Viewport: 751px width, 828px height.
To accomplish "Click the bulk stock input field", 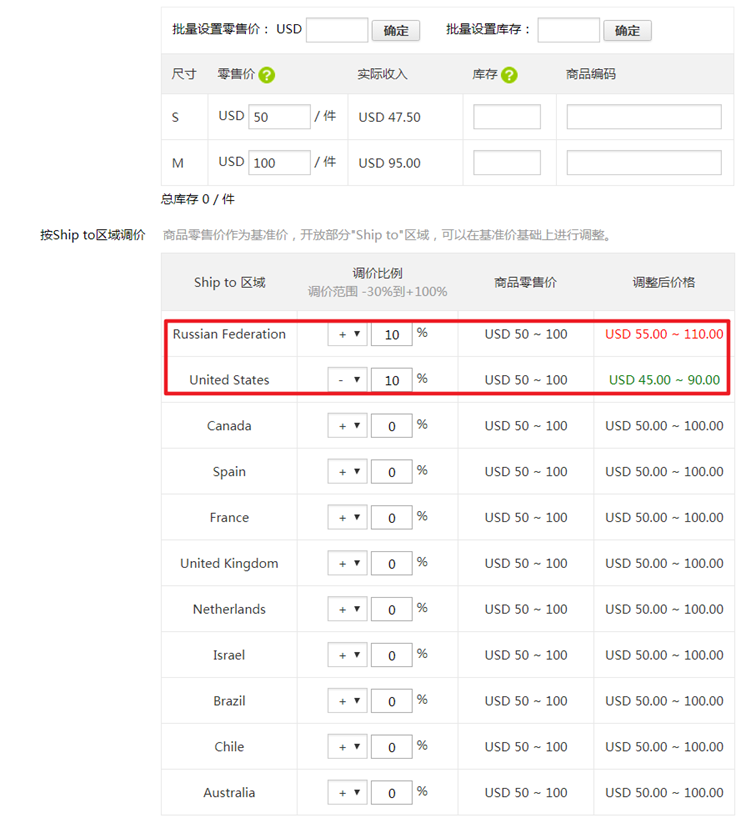I will point(568,30).
